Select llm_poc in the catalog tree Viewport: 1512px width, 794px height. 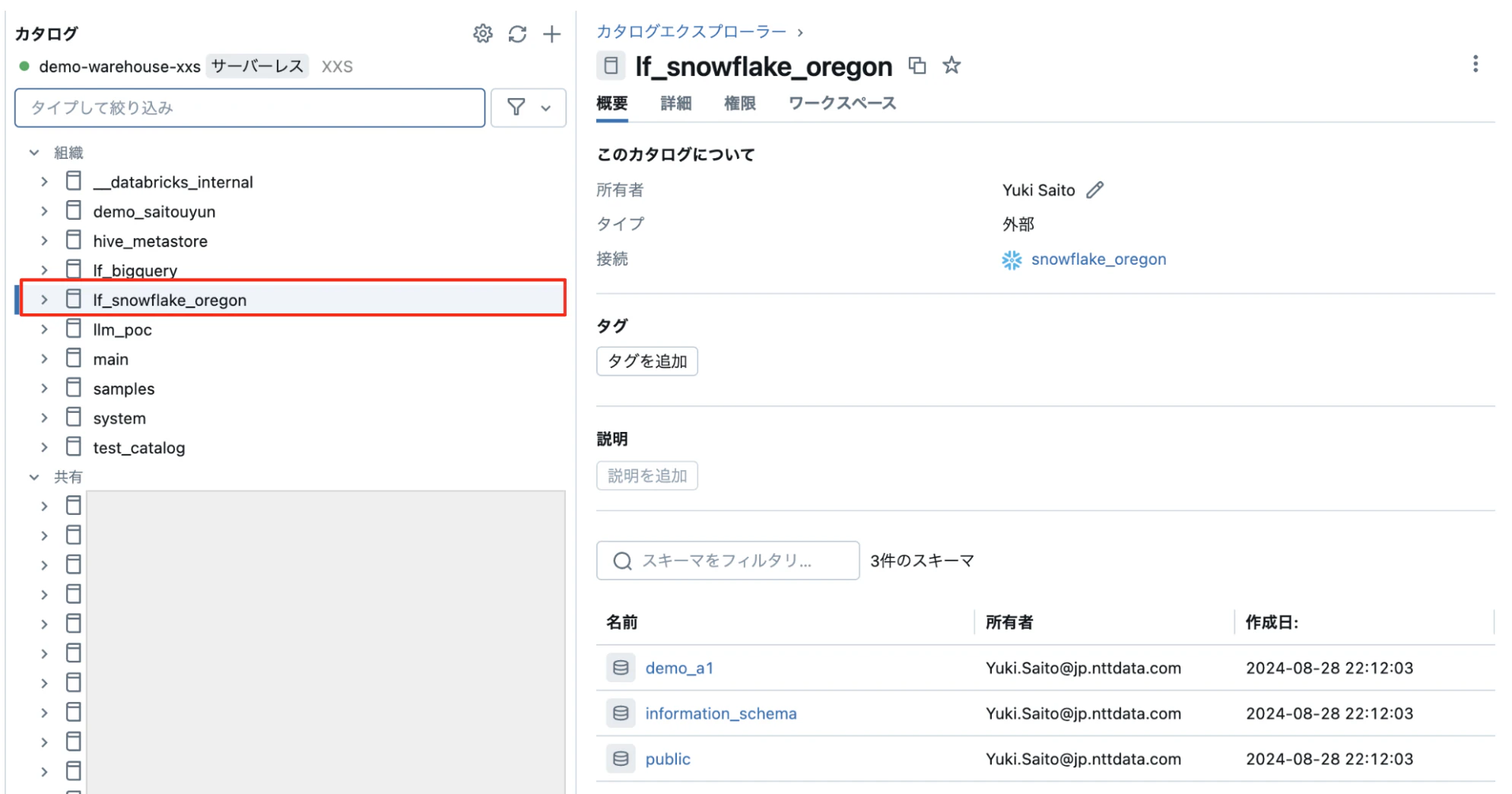(122, 329)
